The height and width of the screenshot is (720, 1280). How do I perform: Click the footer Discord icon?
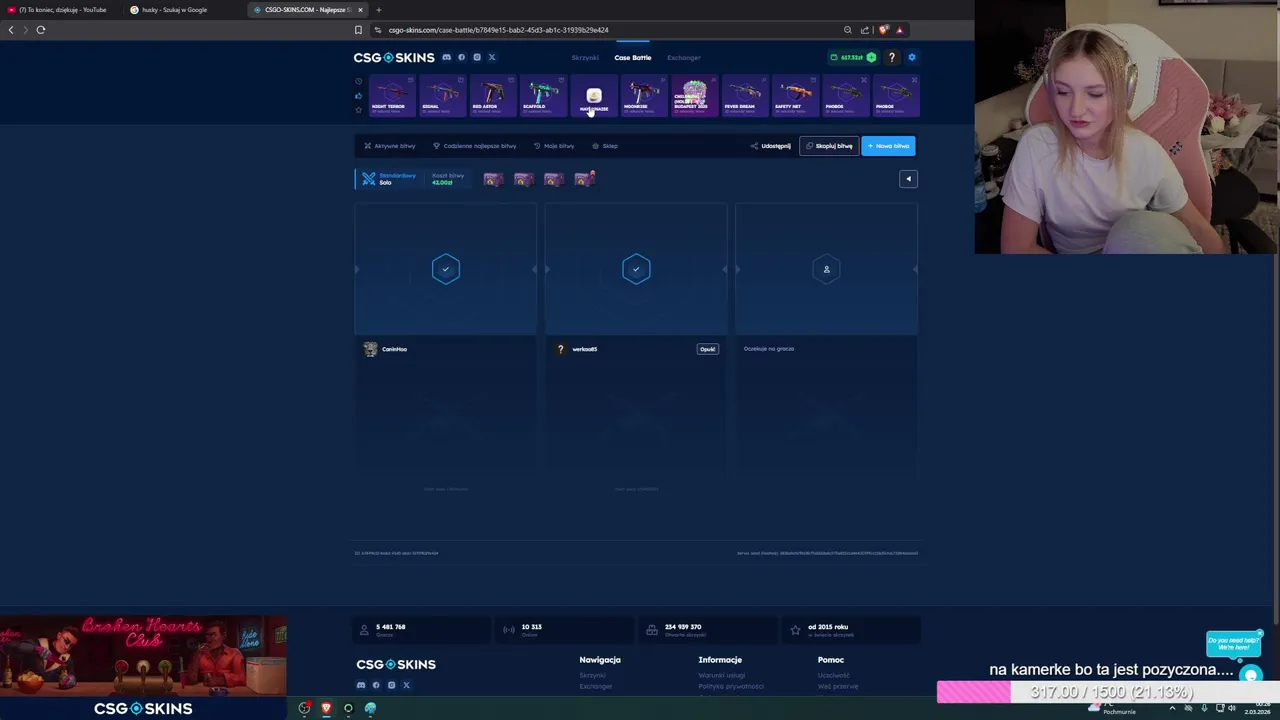(x=361, y=685)
